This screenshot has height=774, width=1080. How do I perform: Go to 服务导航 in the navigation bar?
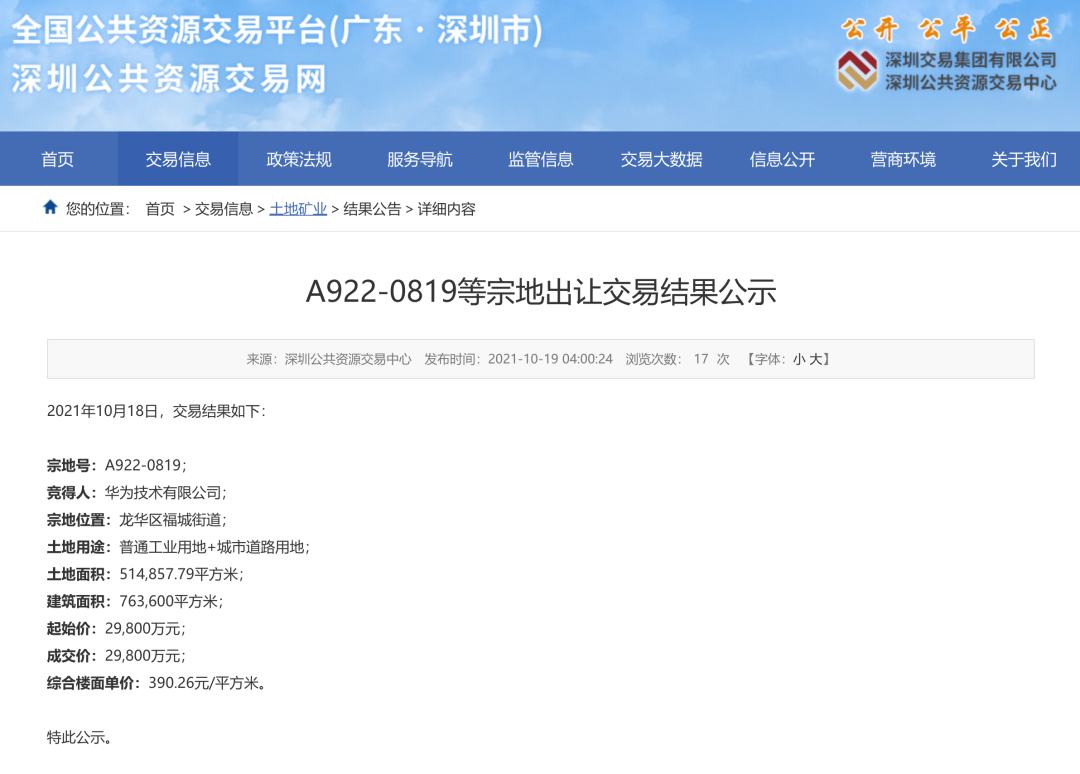(420, 159)
